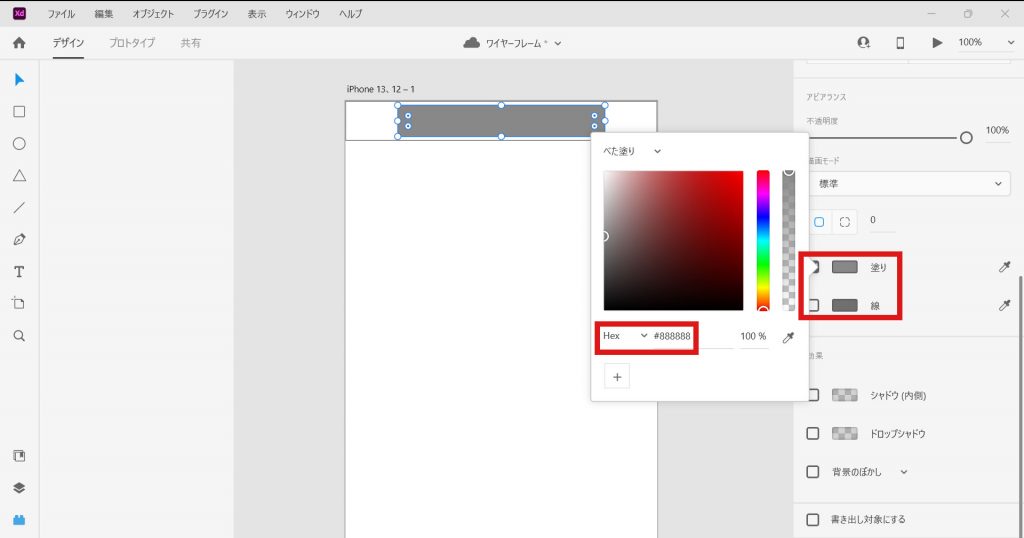The width and height of the screenshot is (1024, 538).
Task: Open the invite to document user icon
Action: (x=863, y=42)
